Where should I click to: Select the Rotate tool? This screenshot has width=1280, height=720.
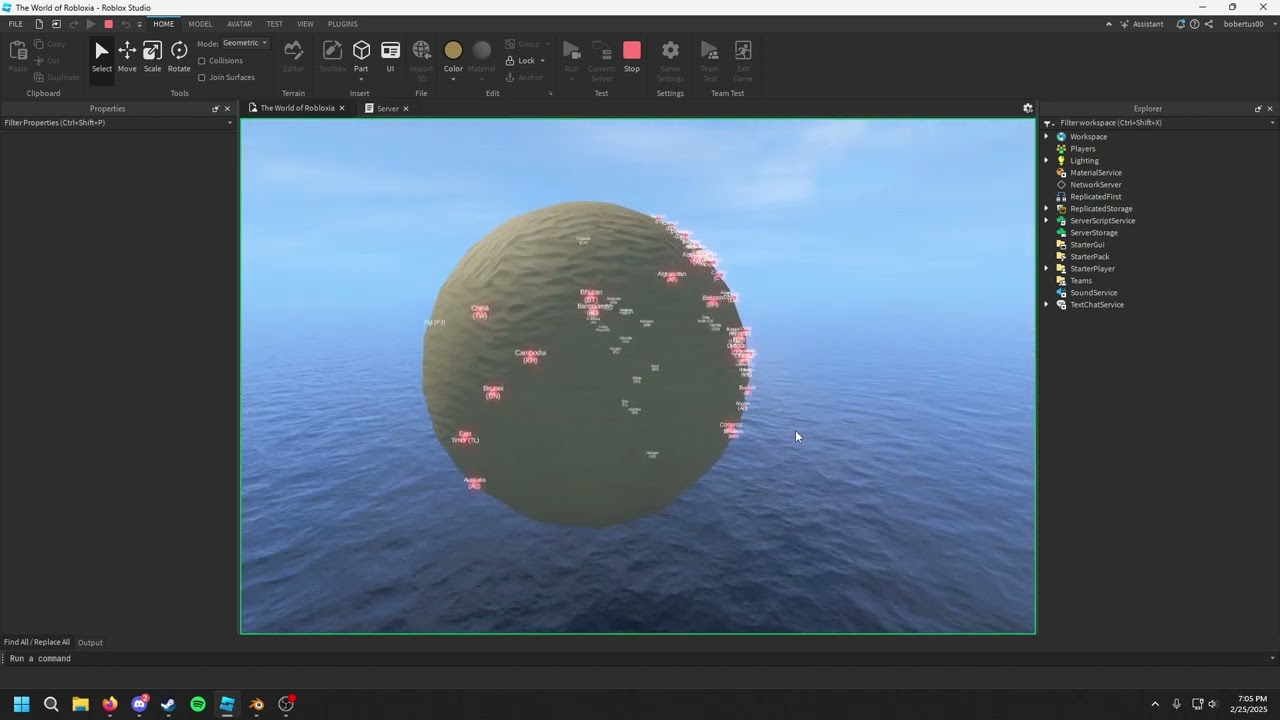click(179, 56)
